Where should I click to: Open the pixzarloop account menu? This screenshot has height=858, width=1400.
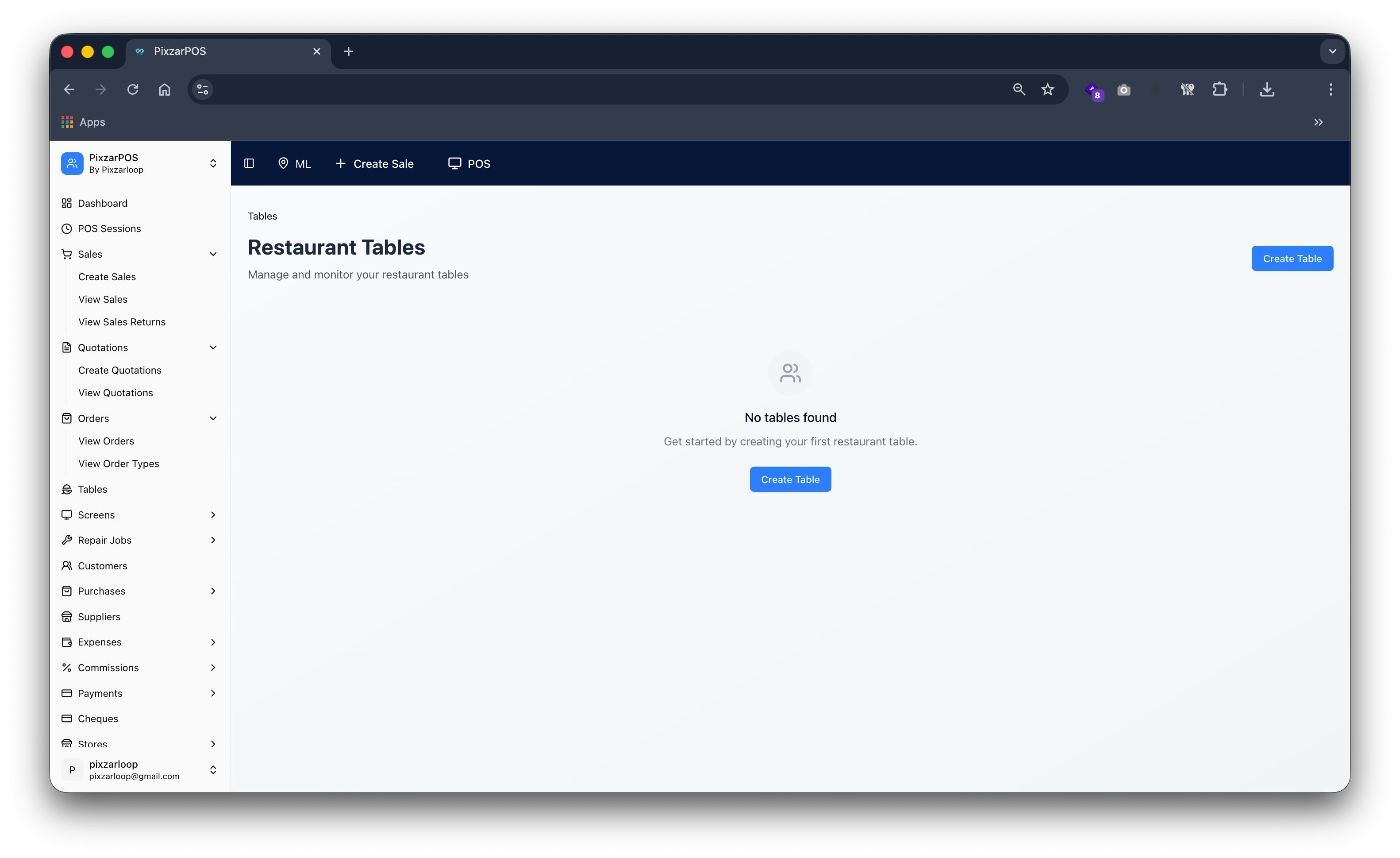[x=213, y=770]
